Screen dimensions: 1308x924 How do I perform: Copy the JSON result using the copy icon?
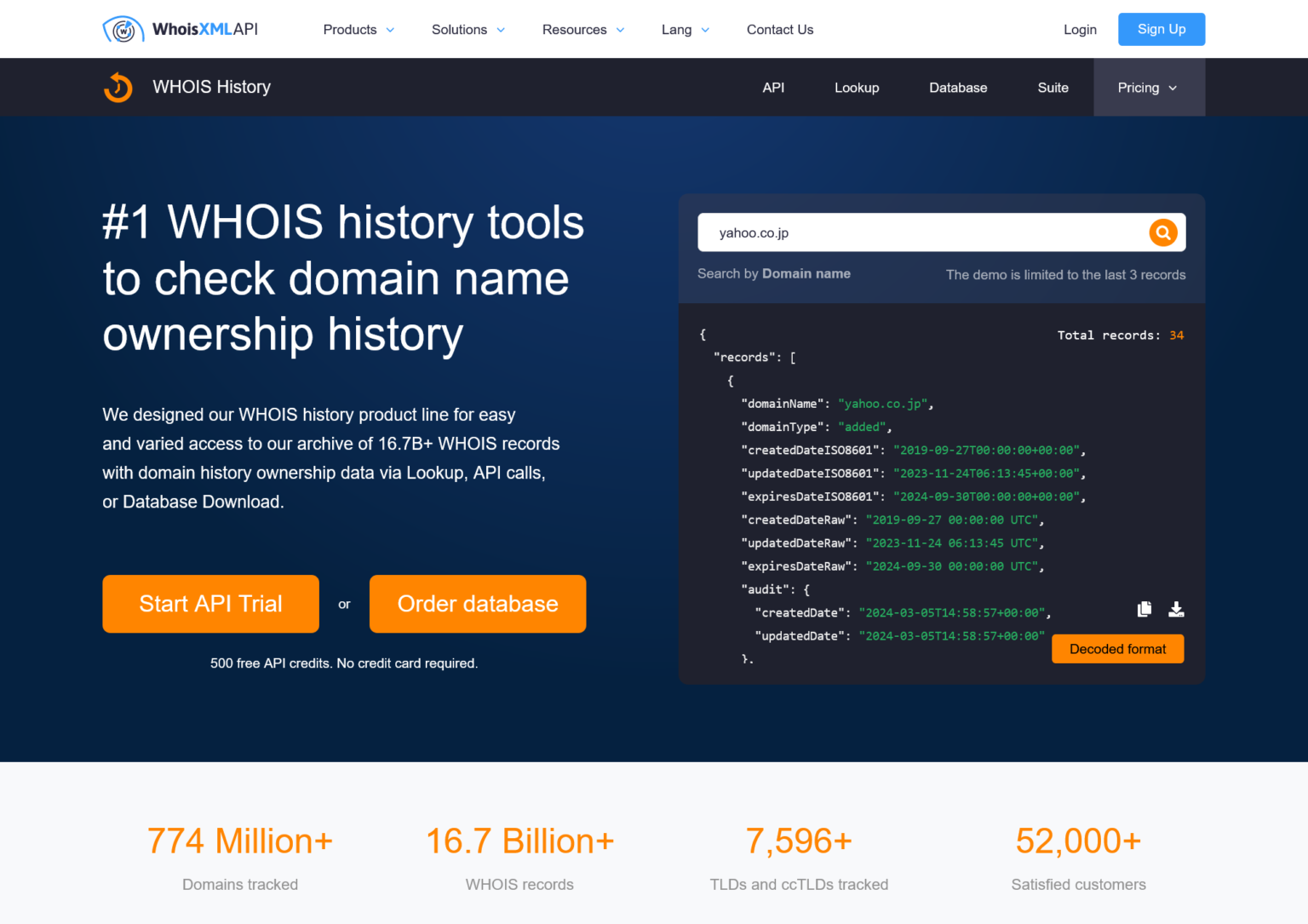[1144, 609]
